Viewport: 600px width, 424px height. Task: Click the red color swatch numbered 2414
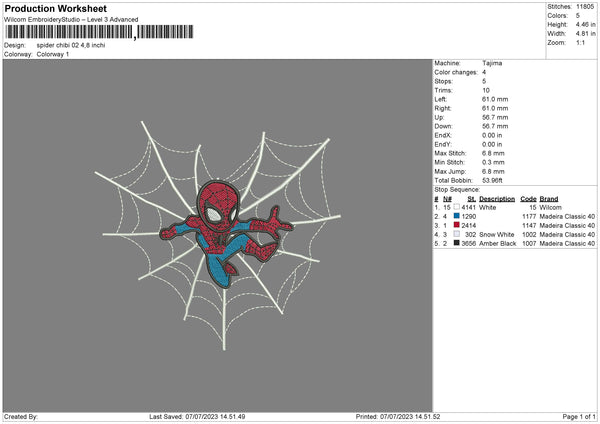pyautogui.click(x=457, y=225)
